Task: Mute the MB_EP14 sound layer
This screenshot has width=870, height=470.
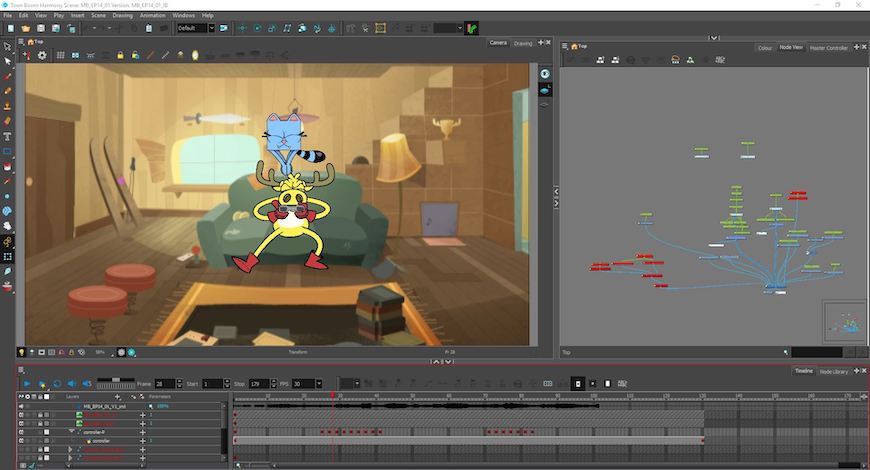Action: point(21,406)
